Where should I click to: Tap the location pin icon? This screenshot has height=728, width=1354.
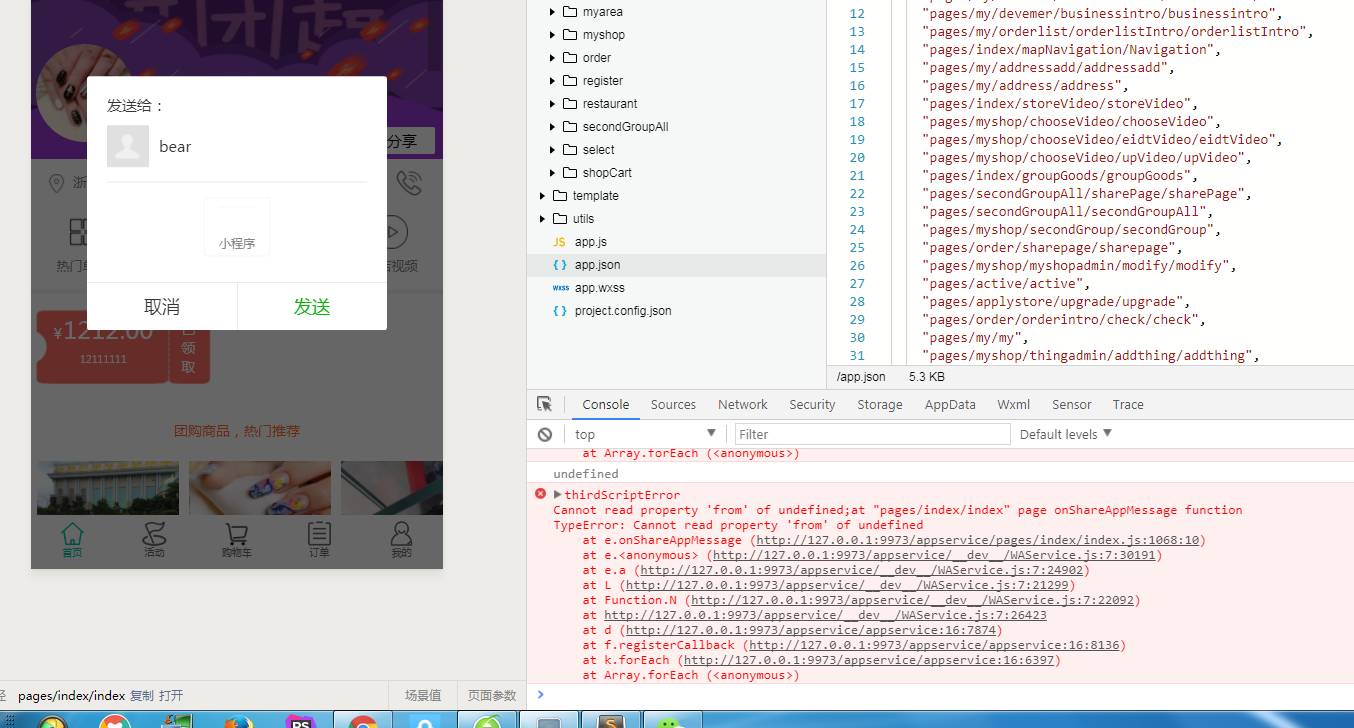56,183
